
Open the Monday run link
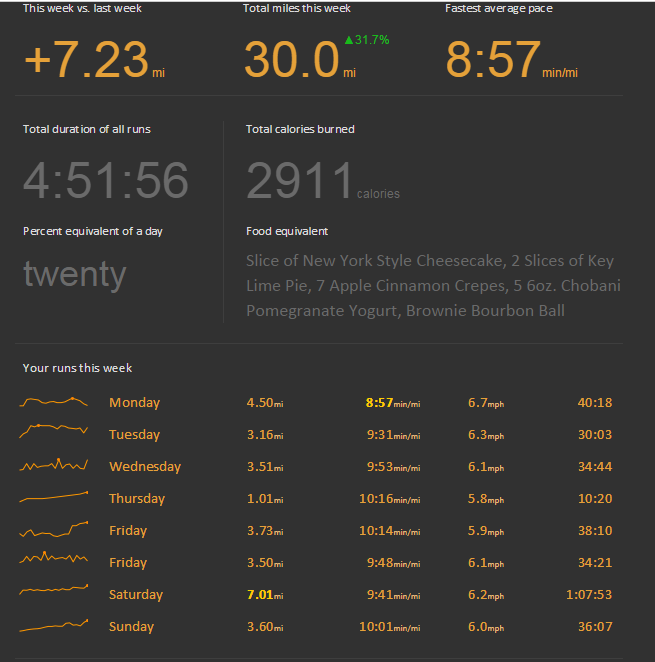pyautogui.click(x=134, y=403)
